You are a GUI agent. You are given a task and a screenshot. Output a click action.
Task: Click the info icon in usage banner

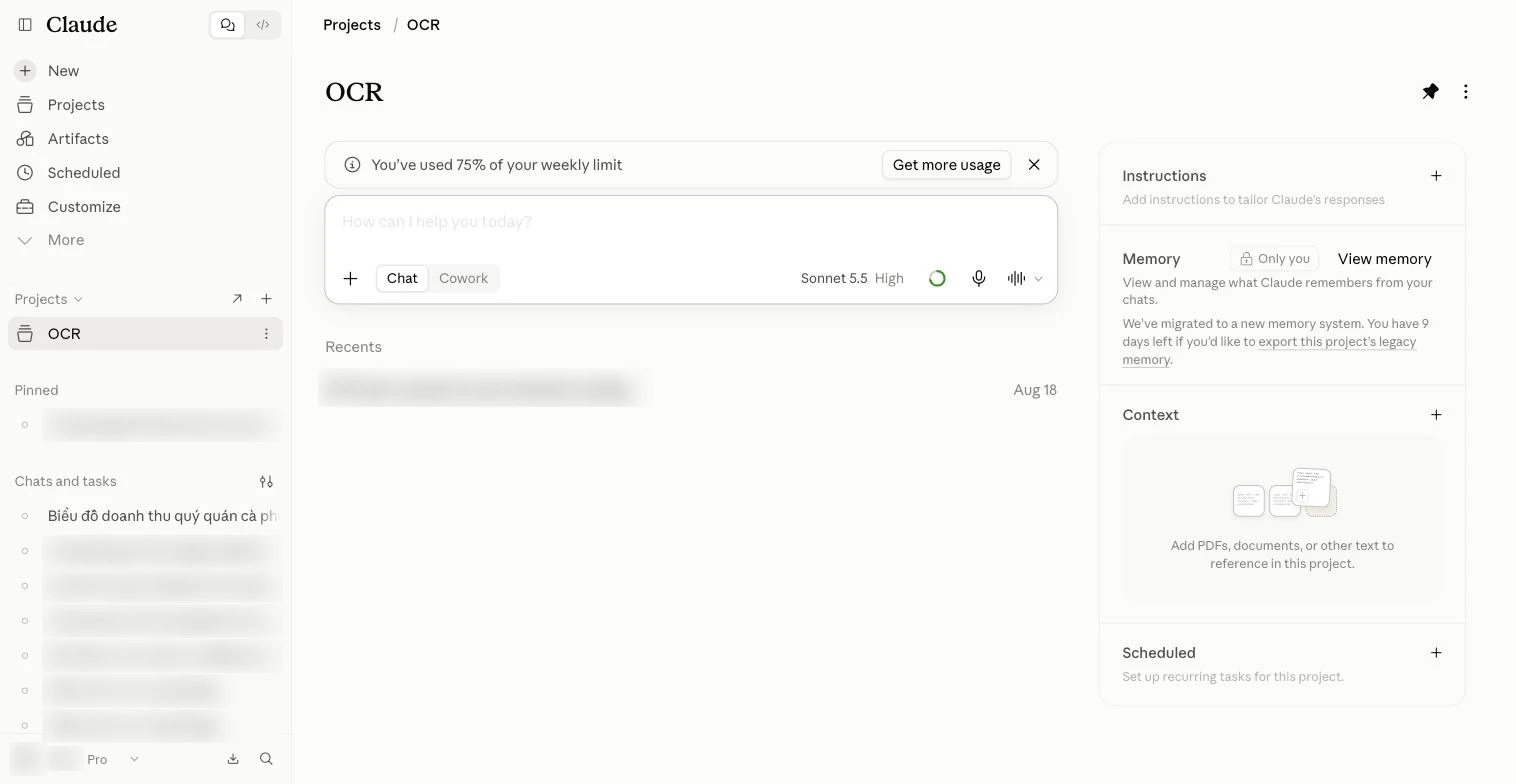tap(352, 165)
